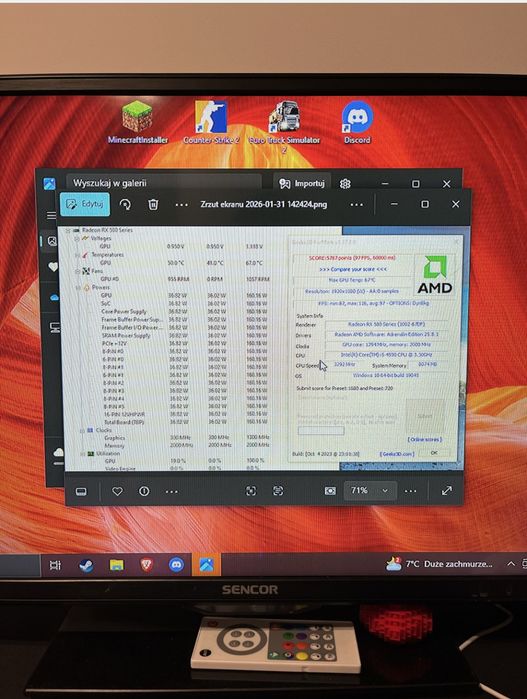
Task: Show file info with the info icon
Action: coord(144,491)
